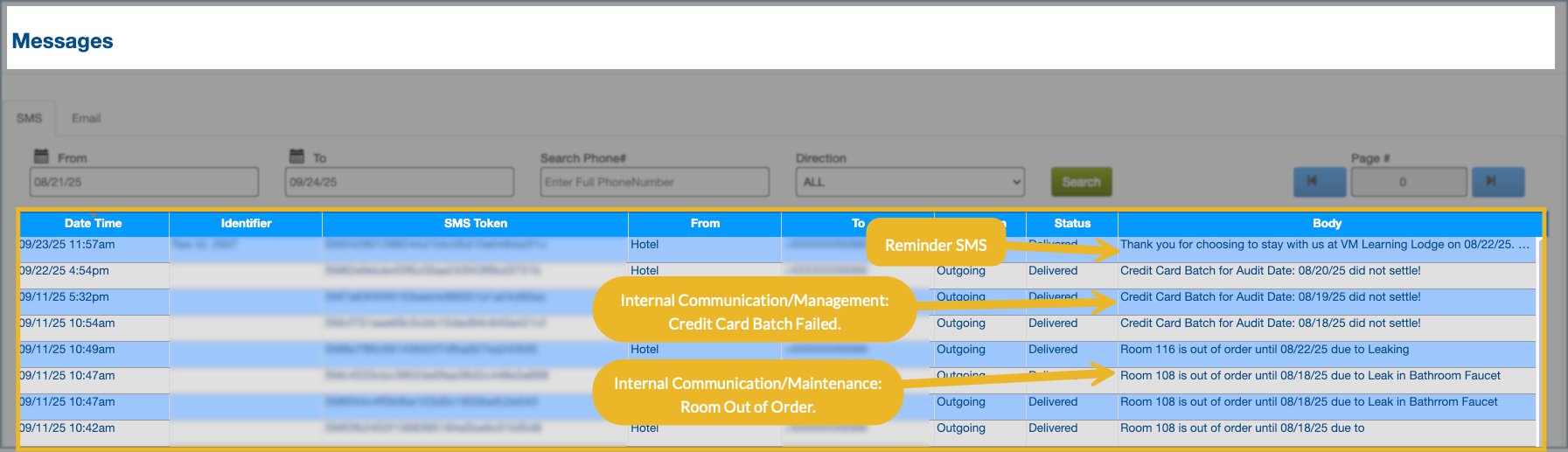Select the 08/20/25 Credit Card Batch message
1568x452 pixels.
(1270, 271)
